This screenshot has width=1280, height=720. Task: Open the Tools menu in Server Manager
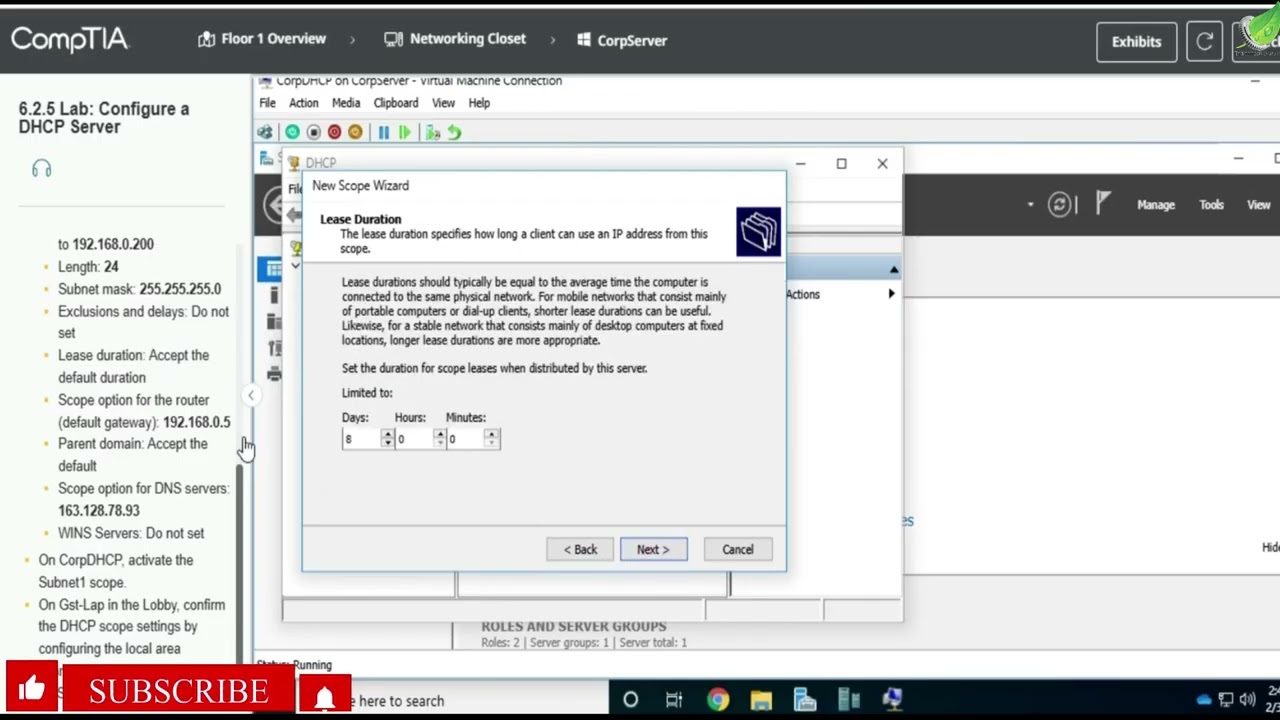click(x=1211, y=205)
